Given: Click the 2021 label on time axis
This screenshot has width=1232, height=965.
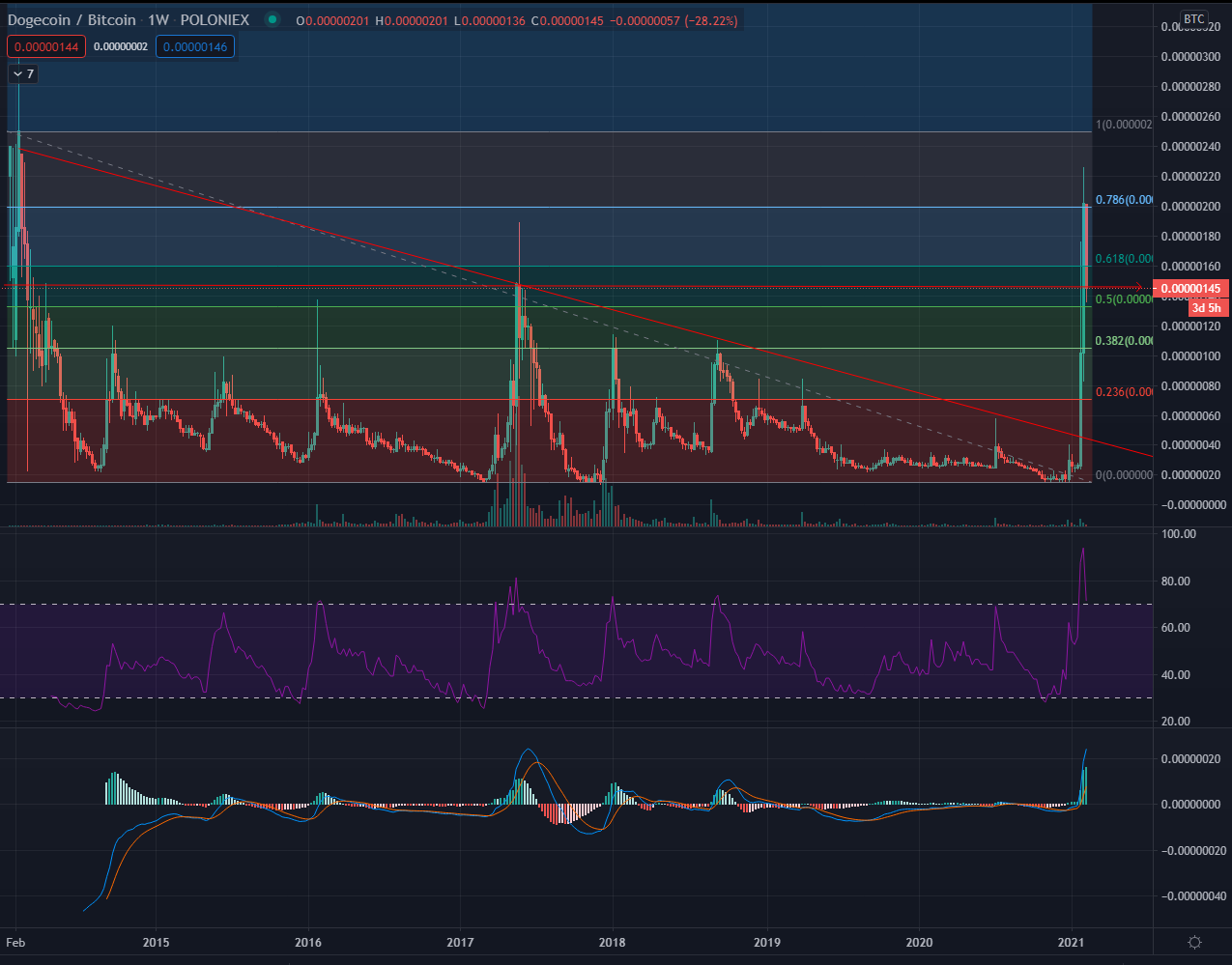Looking at the screenshot, I should (1071, 942).
